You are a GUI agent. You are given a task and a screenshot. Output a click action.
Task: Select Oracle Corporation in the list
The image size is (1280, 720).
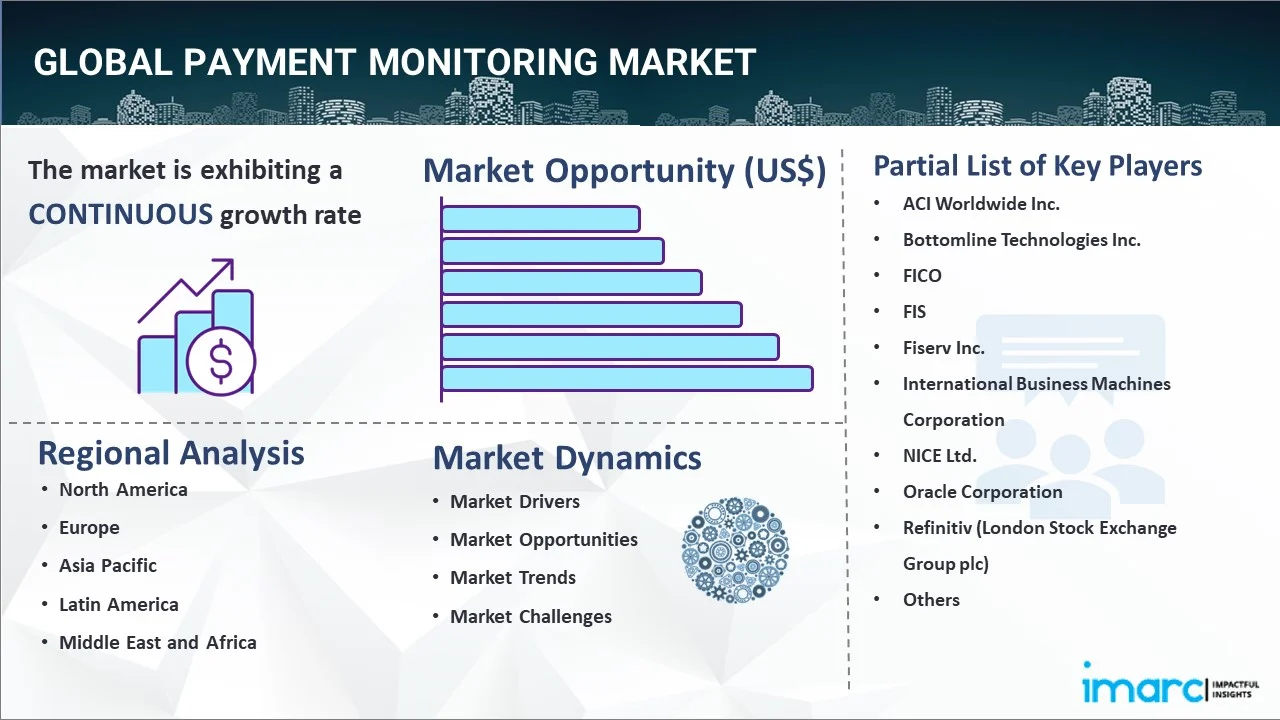[982, 491]
